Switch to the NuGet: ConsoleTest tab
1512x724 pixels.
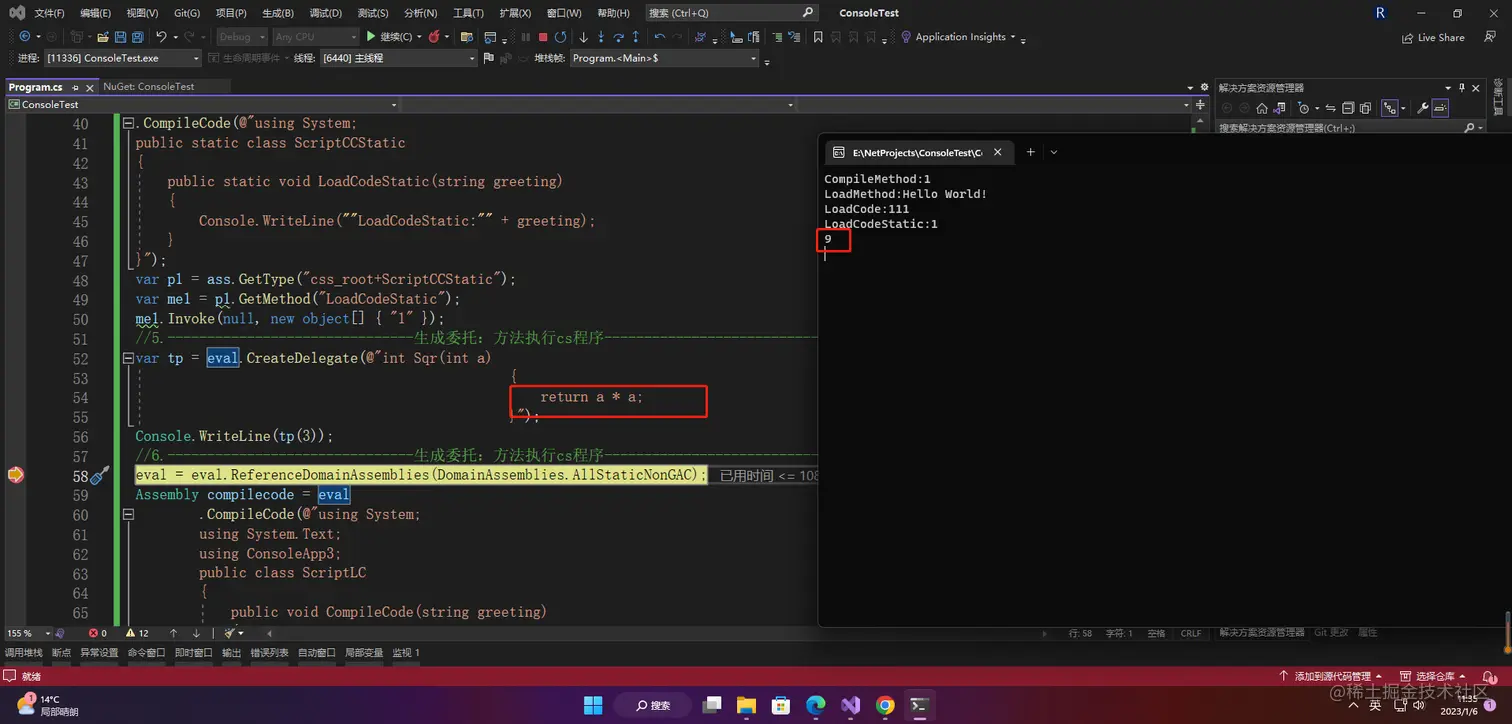[149, 87]
